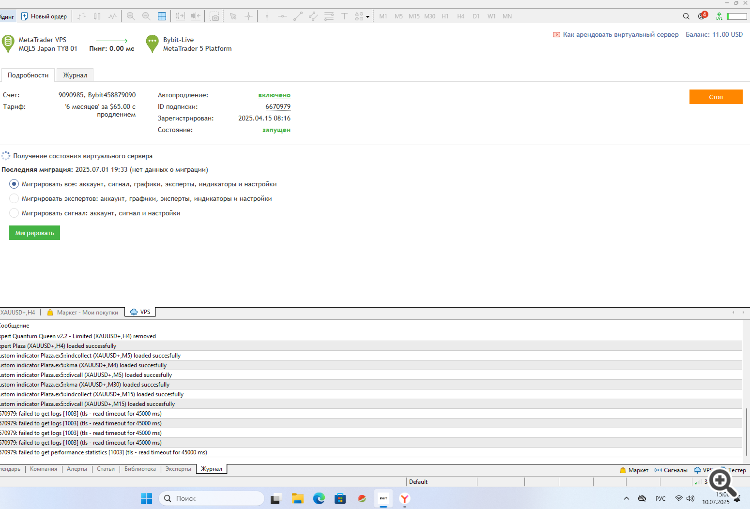Open the Журнал tab next to Подробности

click(x=75, y=75)
